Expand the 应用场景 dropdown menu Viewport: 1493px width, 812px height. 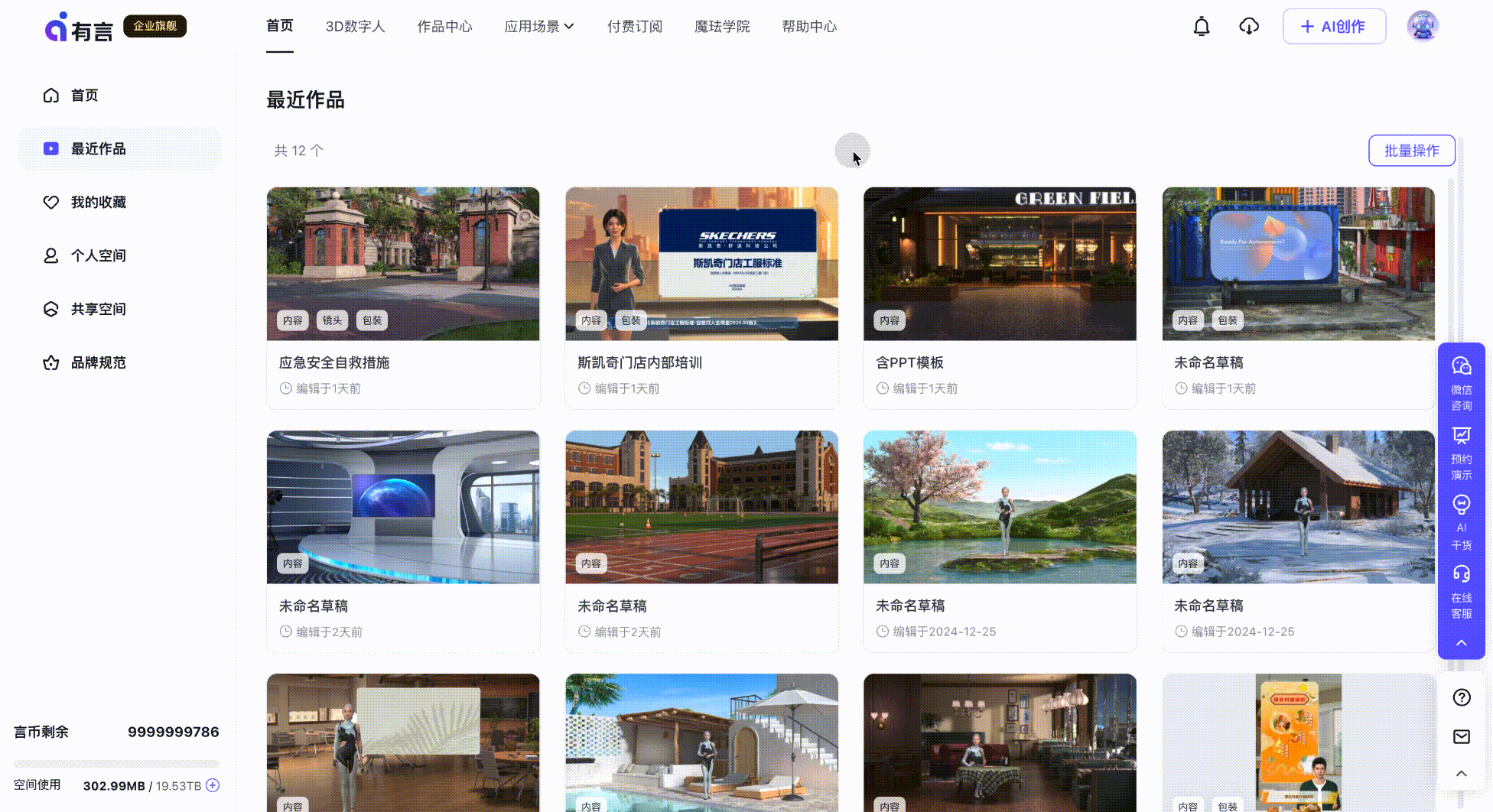pyautogui.click(x=539, y=27)
